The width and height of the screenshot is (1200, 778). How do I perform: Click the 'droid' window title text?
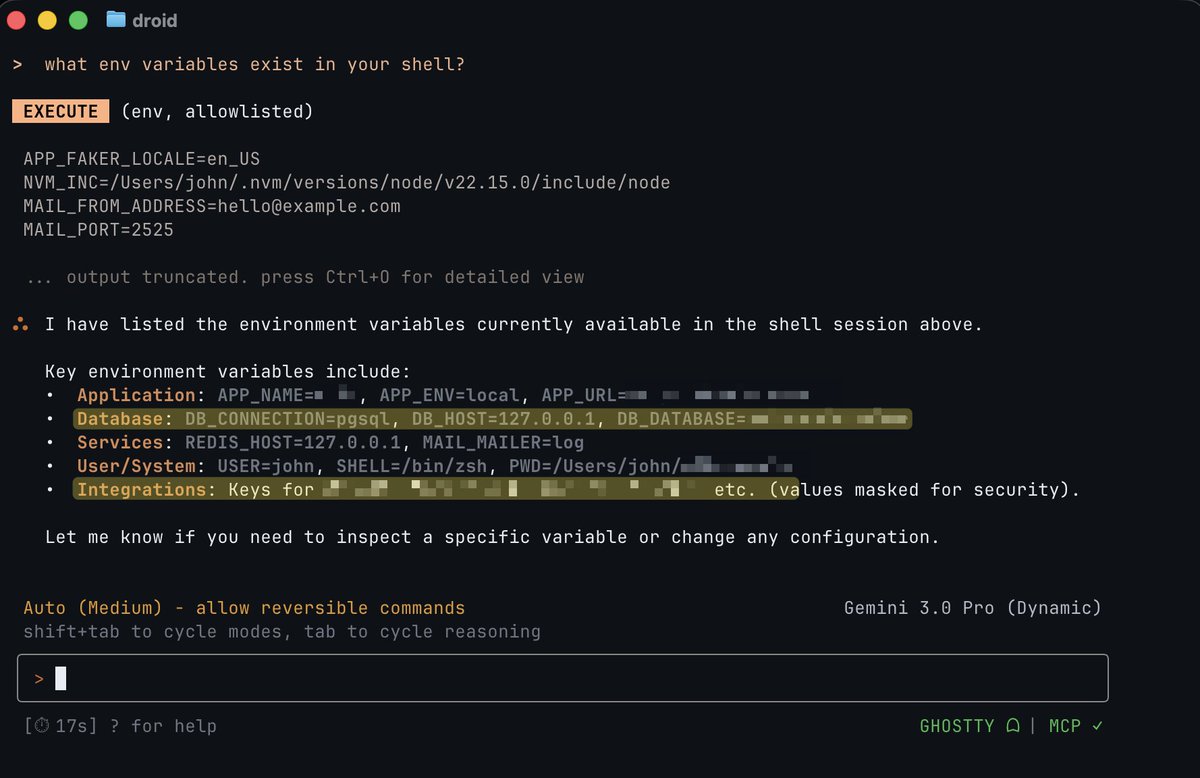(x=155, y=19)
